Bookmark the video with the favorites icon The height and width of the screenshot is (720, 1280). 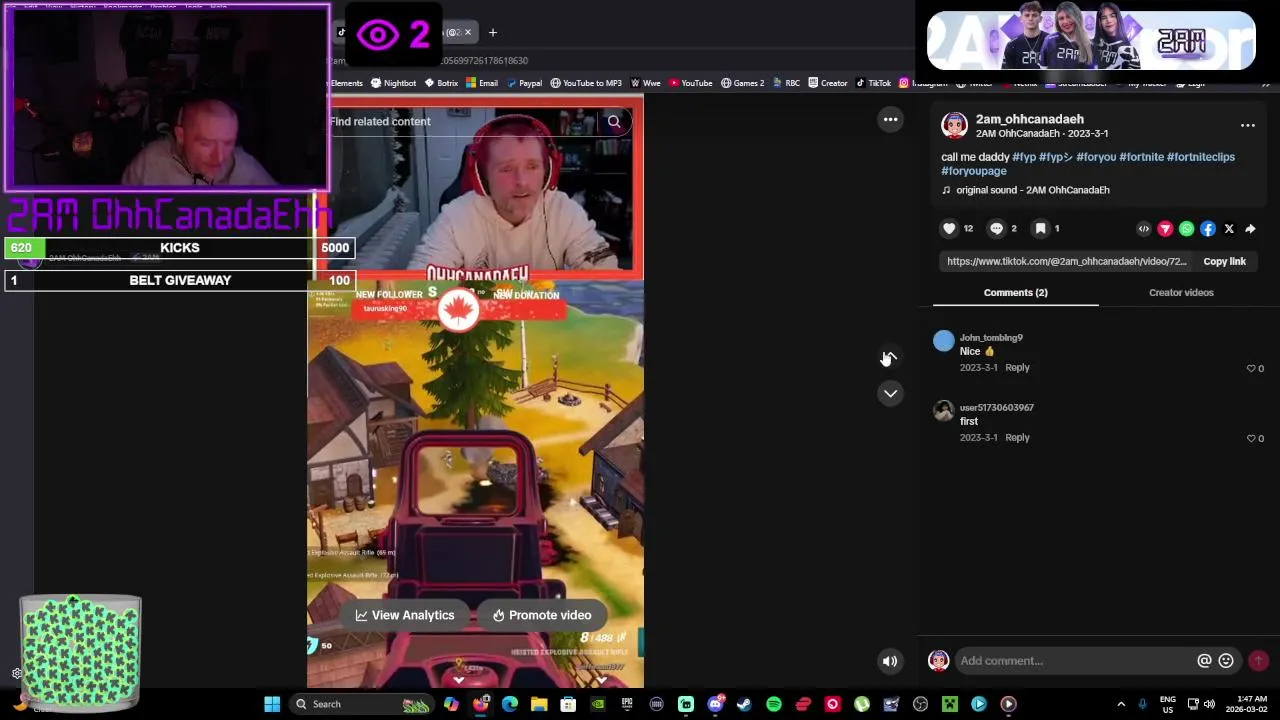coord(1040,228)
